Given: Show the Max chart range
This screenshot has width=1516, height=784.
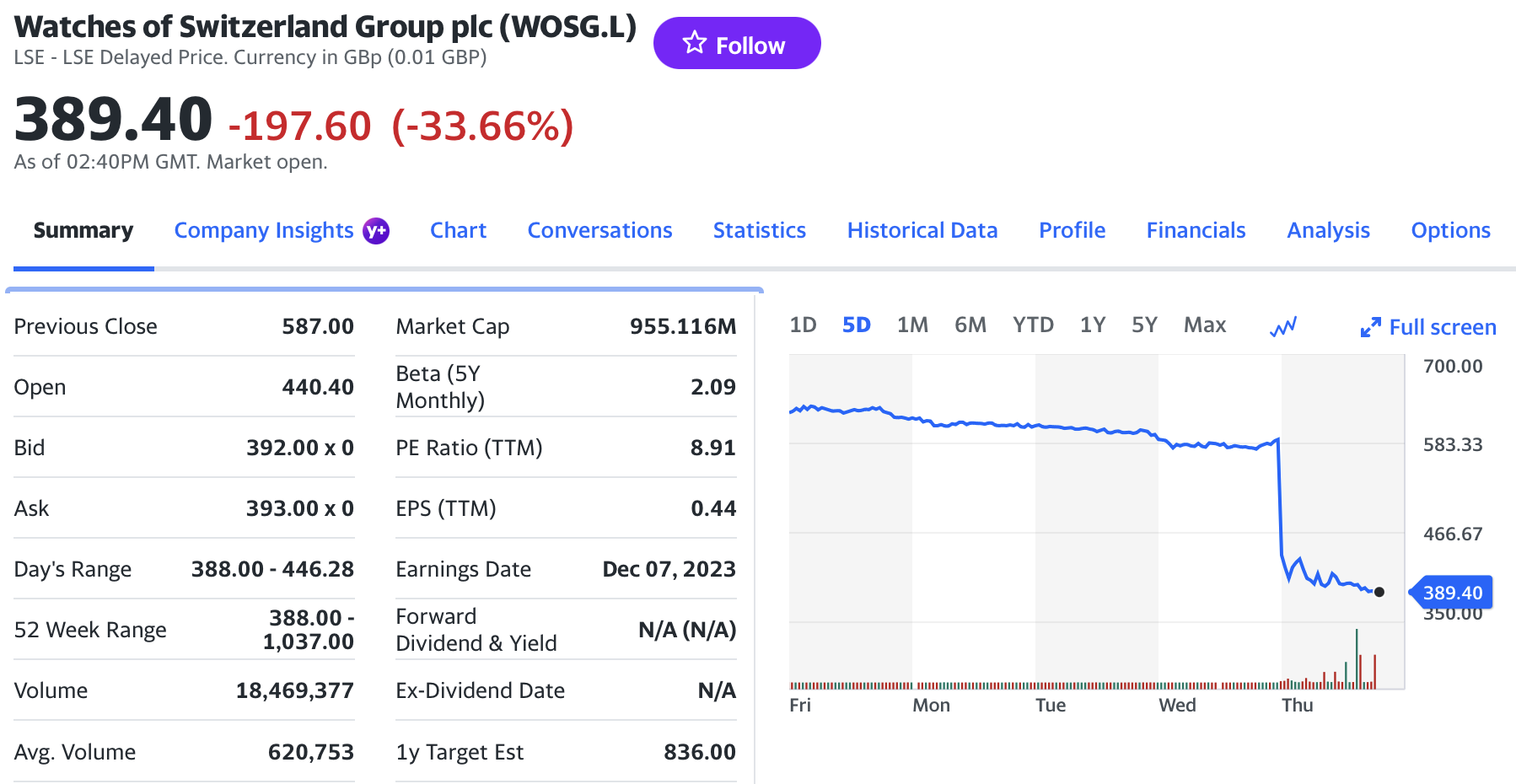Looking at the screenshot, I should 1205,325.
